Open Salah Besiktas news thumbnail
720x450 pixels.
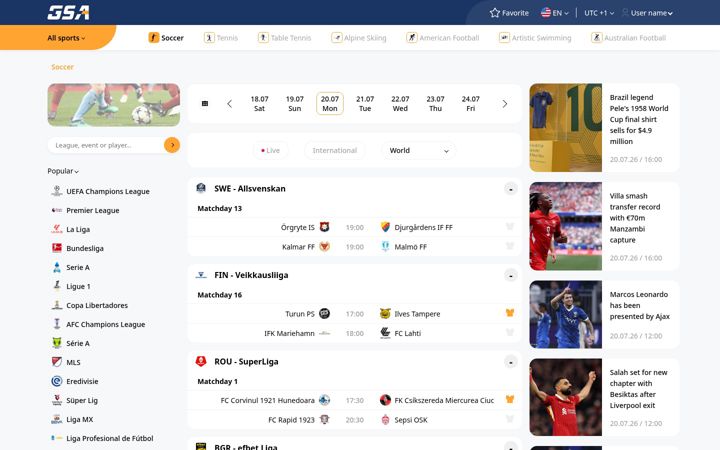(565, 397)
